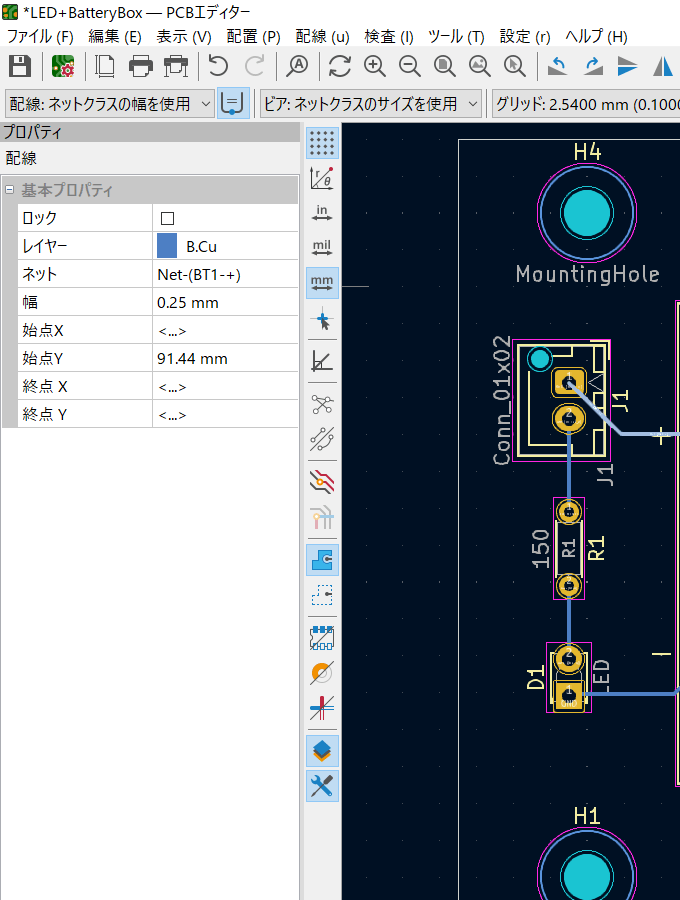Edit the 始点Y value 91.44 mm
The image size is (680, 900).
[x=226, y=359]
